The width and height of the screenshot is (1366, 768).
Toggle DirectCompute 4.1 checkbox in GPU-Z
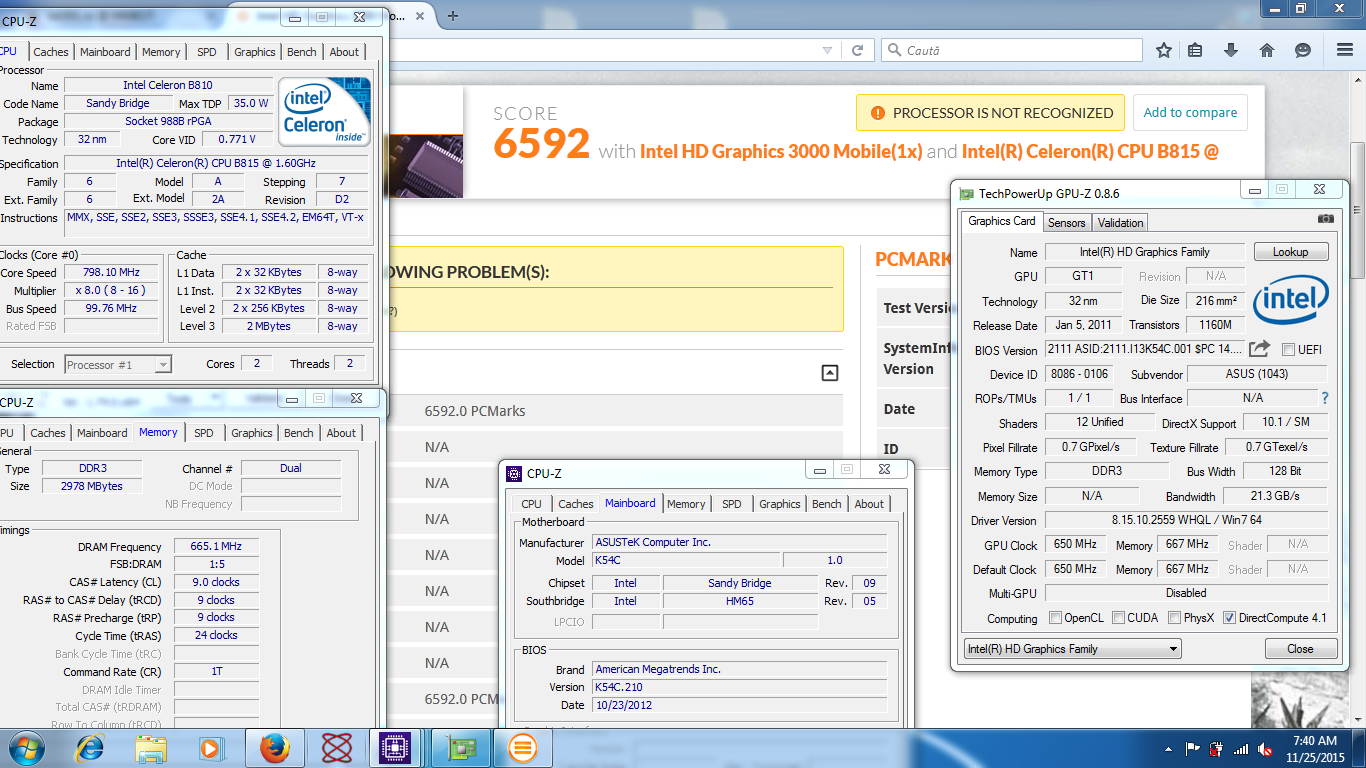(1230, 618)
